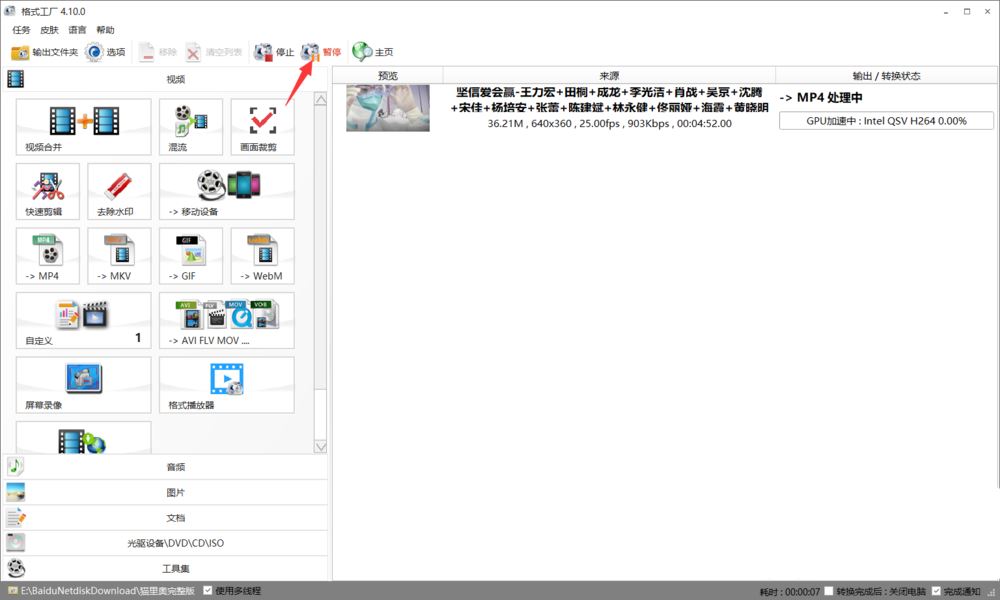Toggle the 完成通知 notification checkbox

936,591
